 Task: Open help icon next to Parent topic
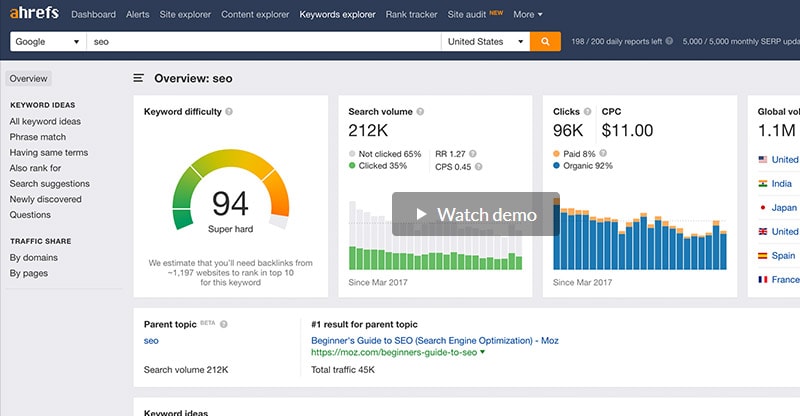[223, 324]
